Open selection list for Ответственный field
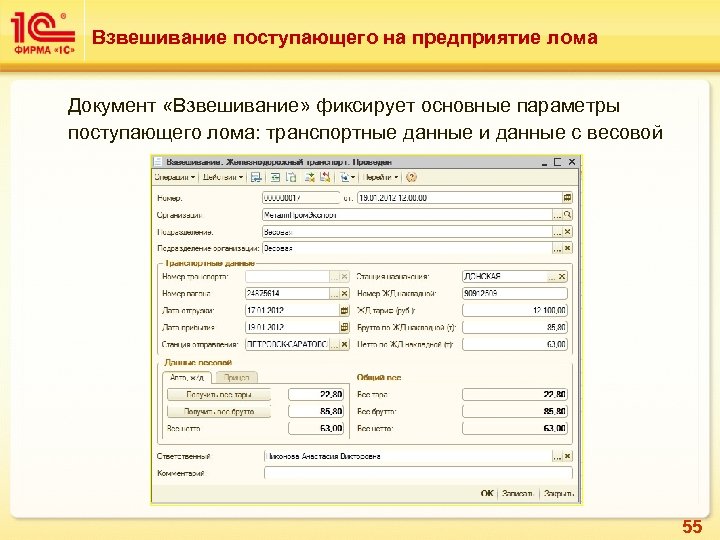720x540 pixels. [557, 456]
